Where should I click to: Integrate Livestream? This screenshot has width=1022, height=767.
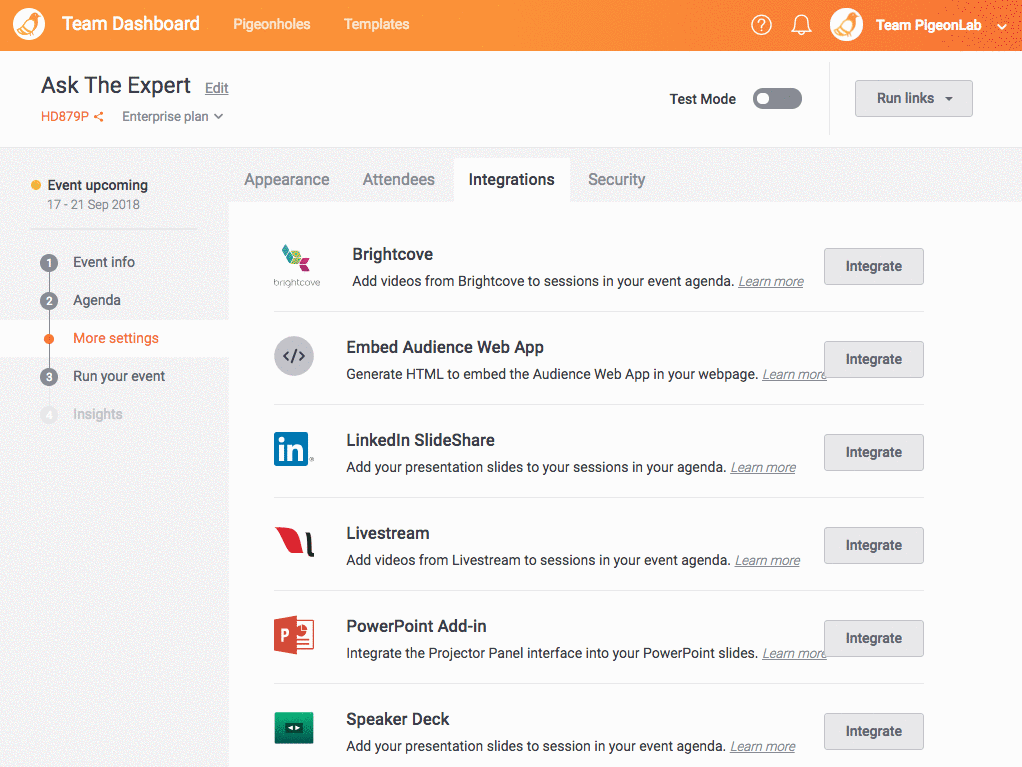(x=873, y=545)
